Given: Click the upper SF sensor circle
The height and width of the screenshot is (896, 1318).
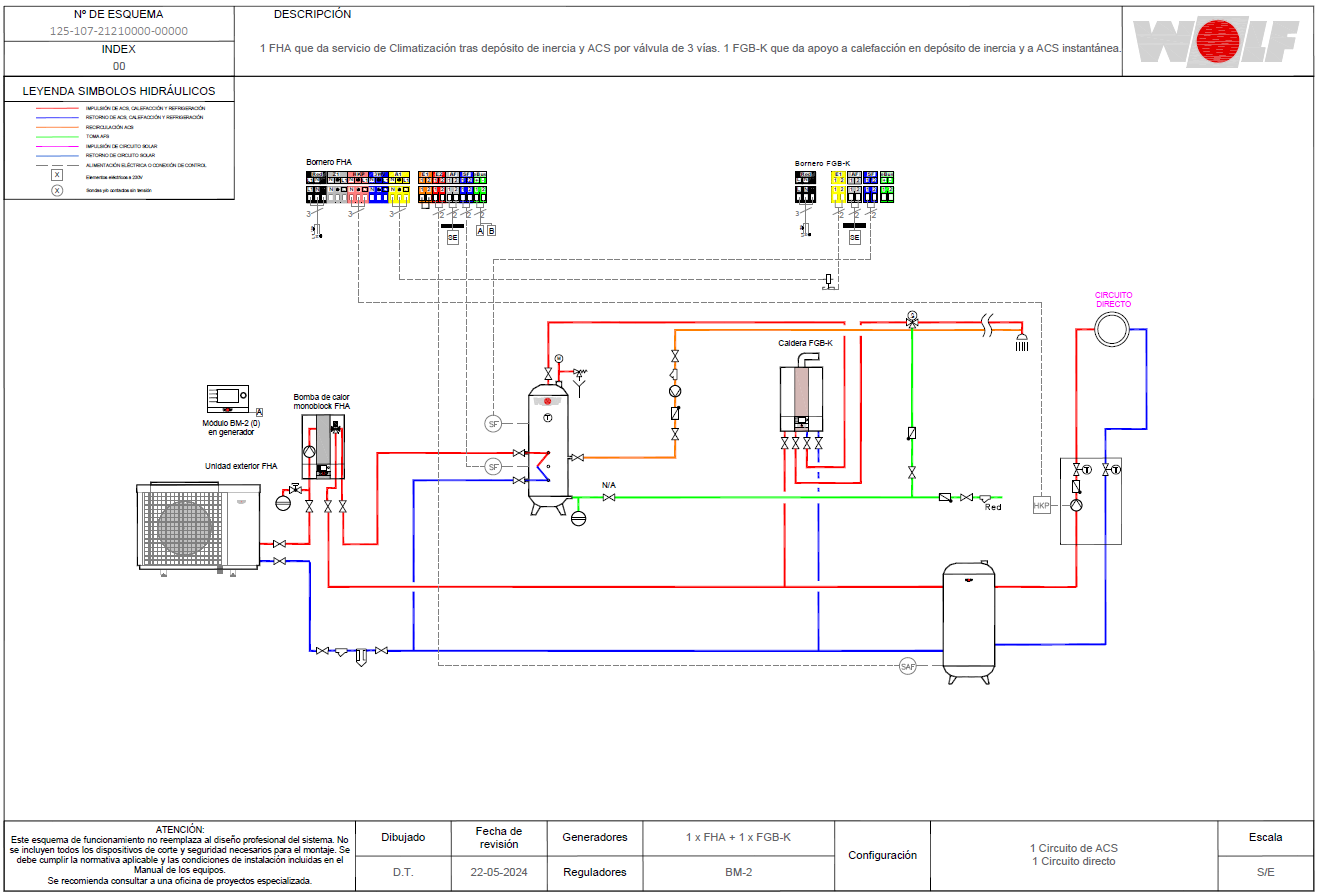Looking at the screenshot, I should [493, 423].
